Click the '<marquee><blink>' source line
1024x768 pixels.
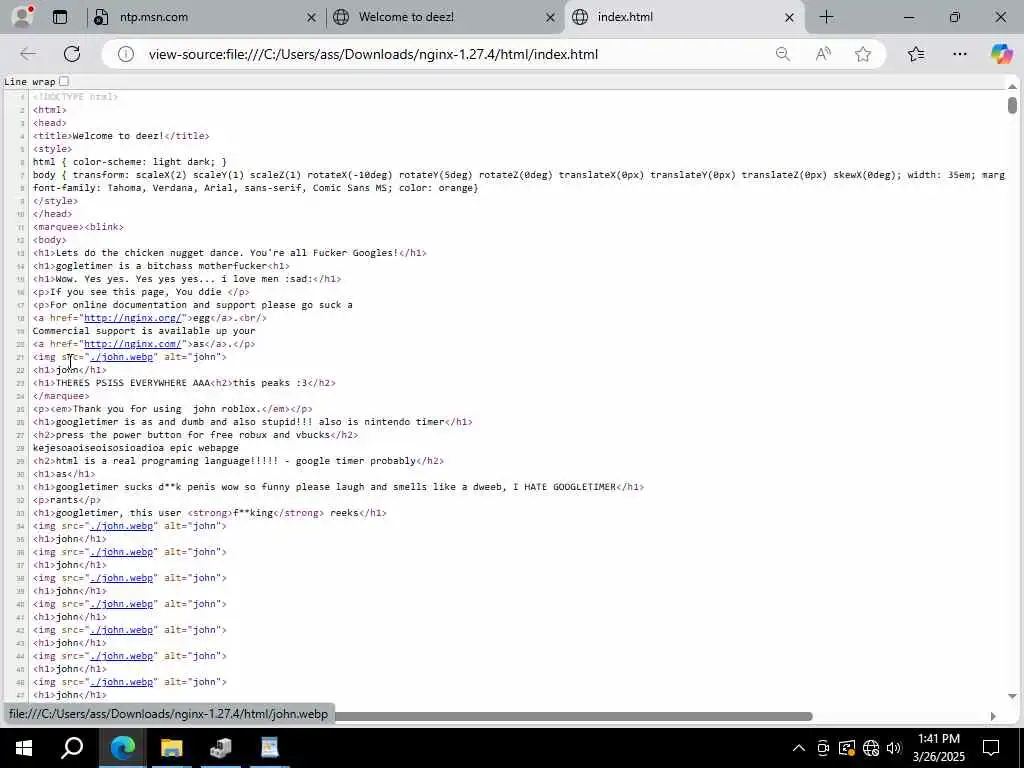[78, 227]
